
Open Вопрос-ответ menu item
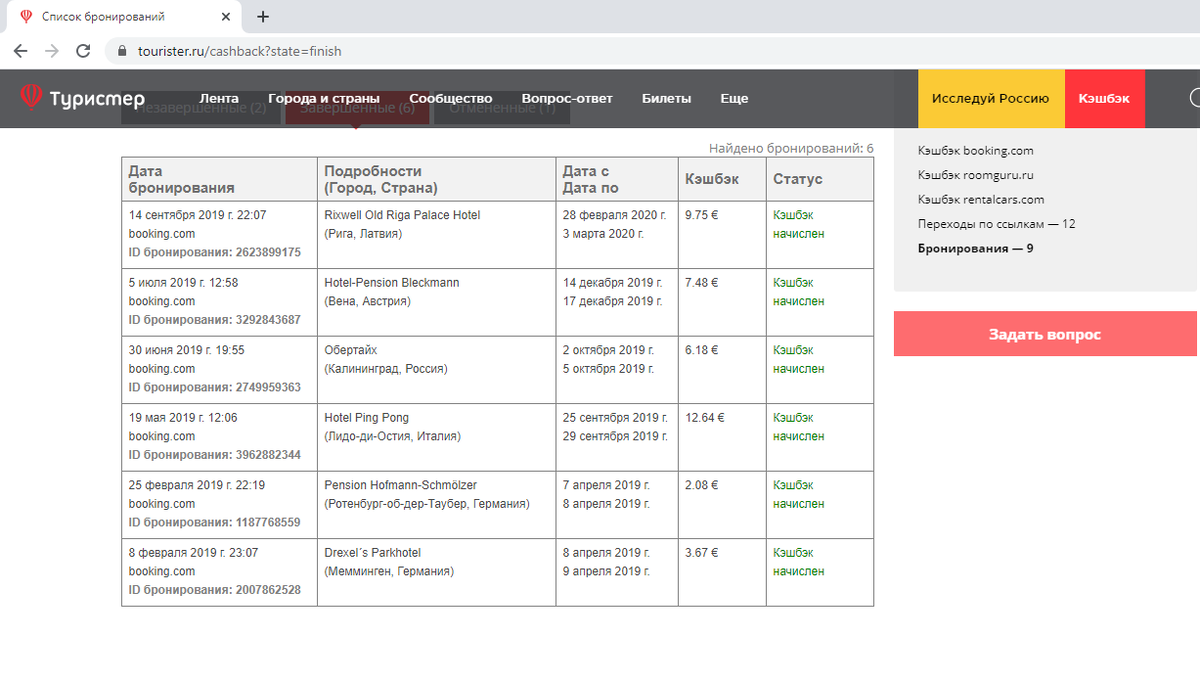click(567, 98)
